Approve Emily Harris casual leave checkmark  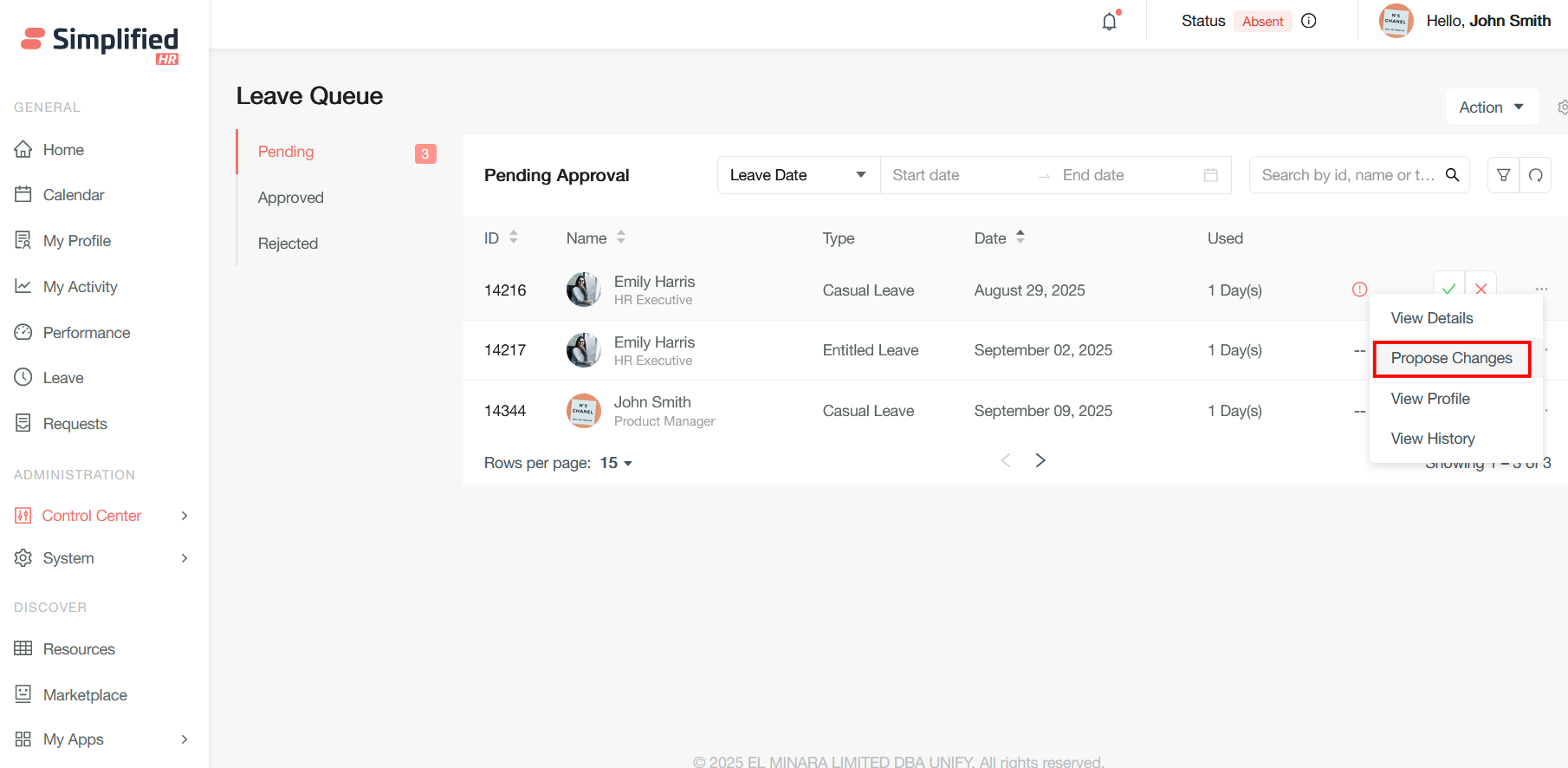click(x=1448, y=287)
